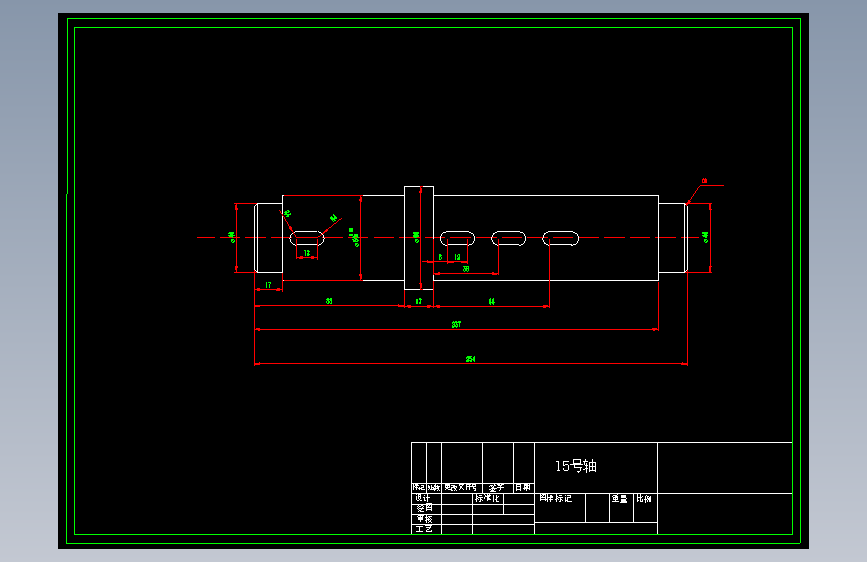
Task: Click the "标准化" title block cell
Action: pyautogui.click(x=487, y=498)
